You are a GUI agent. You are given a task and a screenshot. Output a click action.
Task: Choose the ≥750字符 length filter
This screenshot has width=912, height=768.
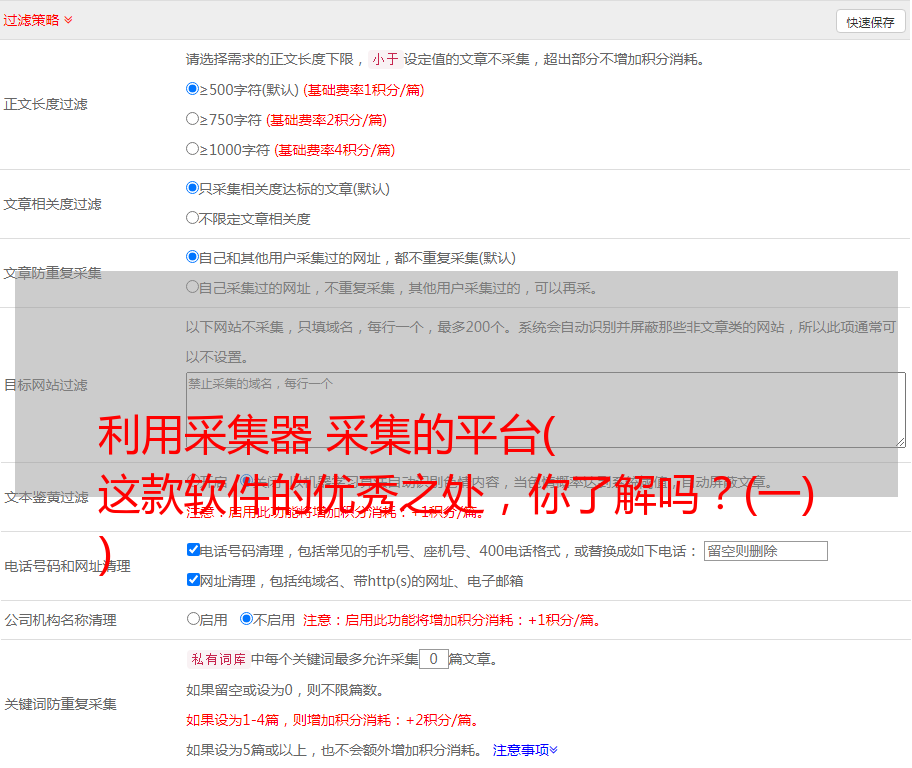tap(193, 119)
